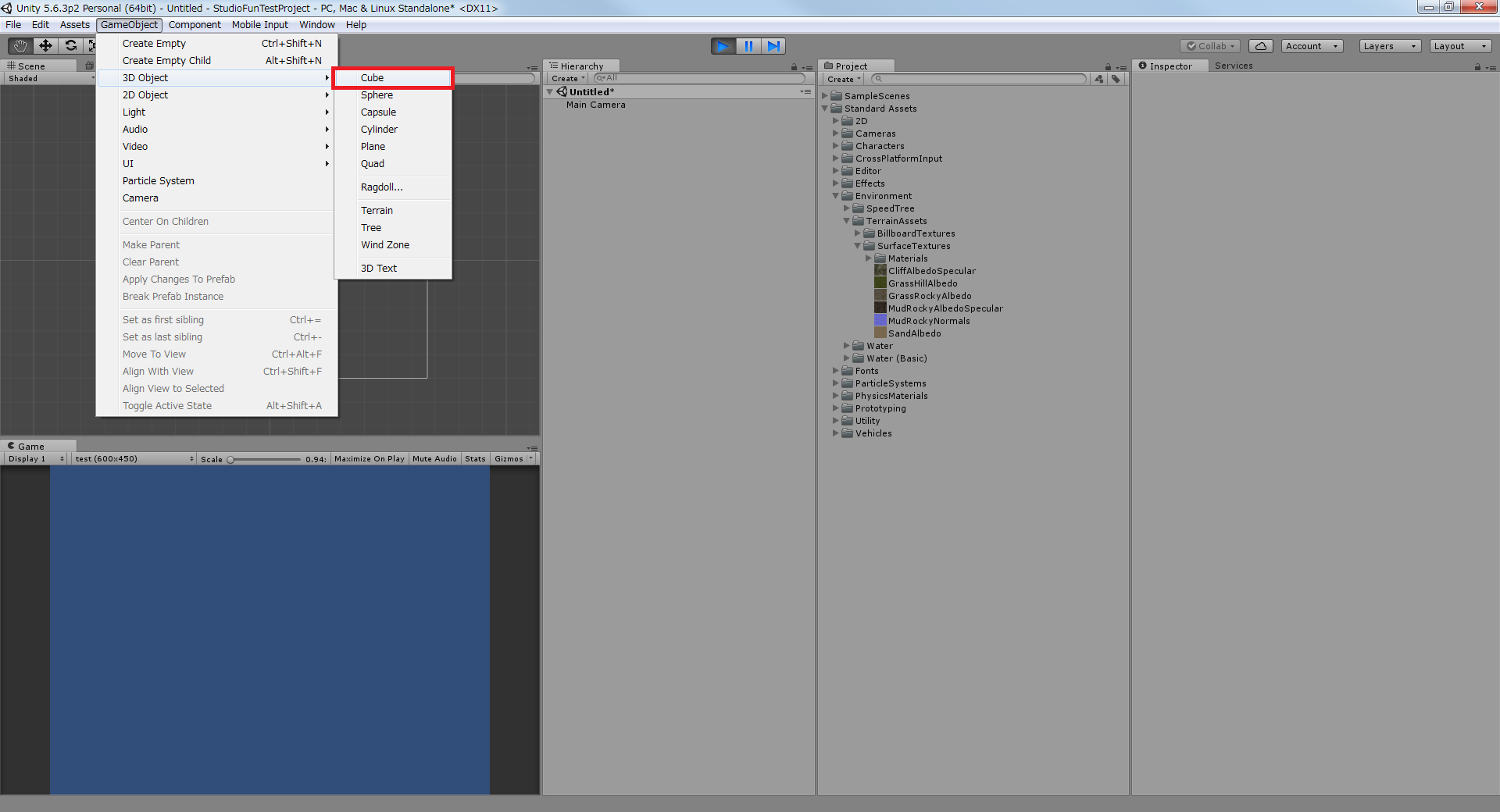Image resolution: width=1500 pixels, height=812 pixels.
Task: Click the MudRockyNormals texture icon
Action: coord(880,321)
